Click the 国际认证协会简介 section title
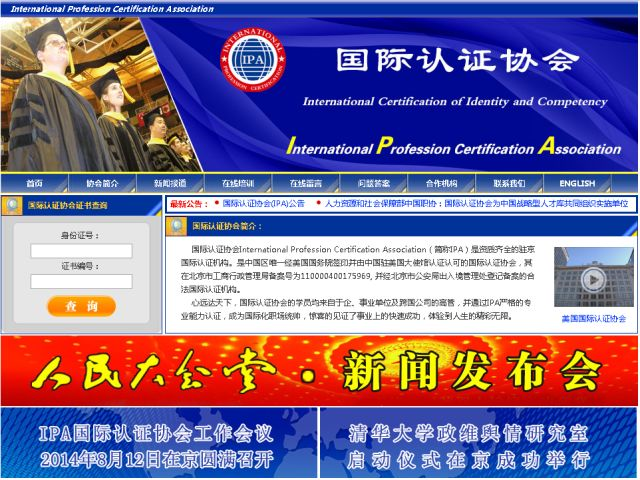The width and height of the screenshot is (640, 480). coord(227,226)
